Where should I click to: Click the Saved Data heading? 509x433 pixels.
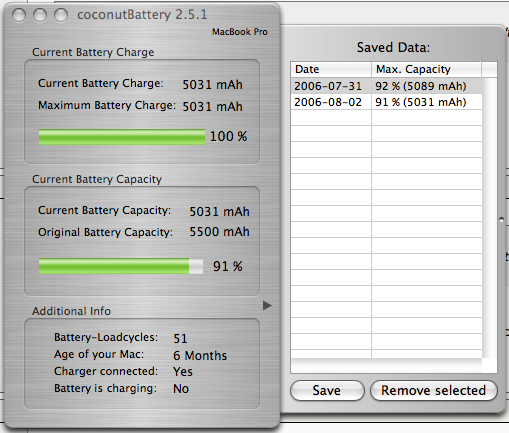[x=393, y=47]
